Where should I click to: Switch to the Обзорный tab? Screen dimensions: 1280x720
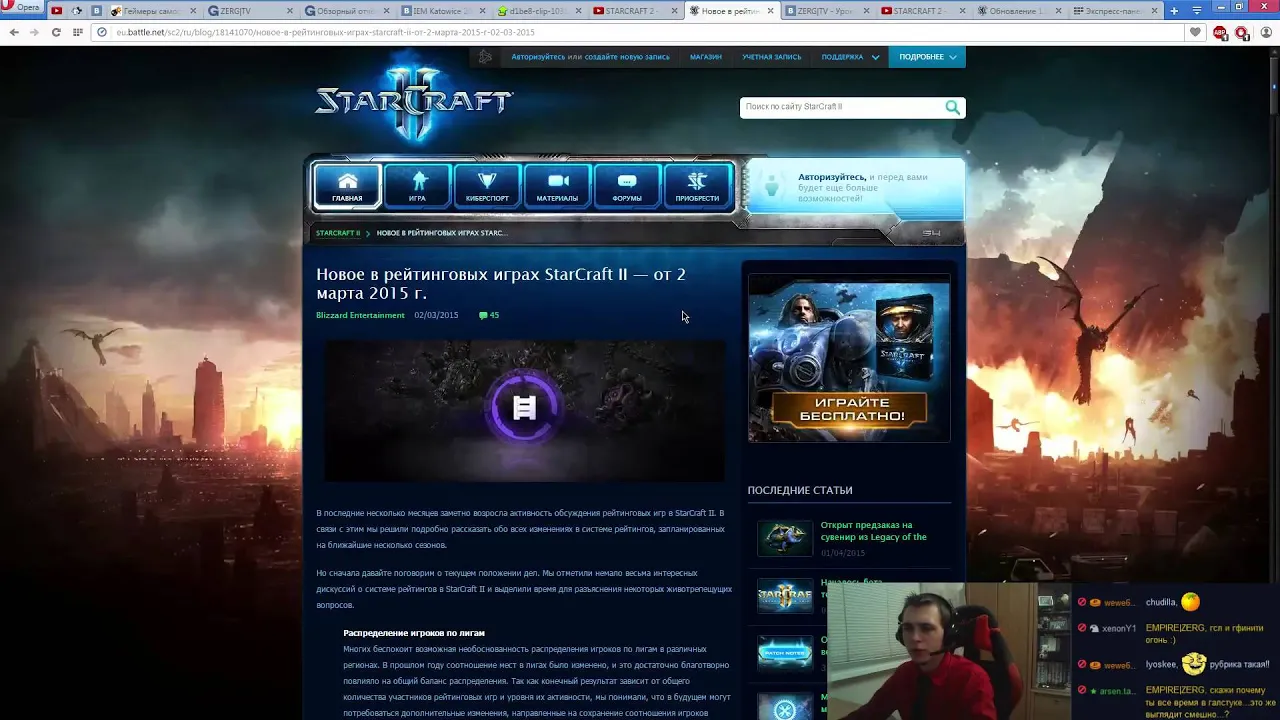[x=346, y=11]
